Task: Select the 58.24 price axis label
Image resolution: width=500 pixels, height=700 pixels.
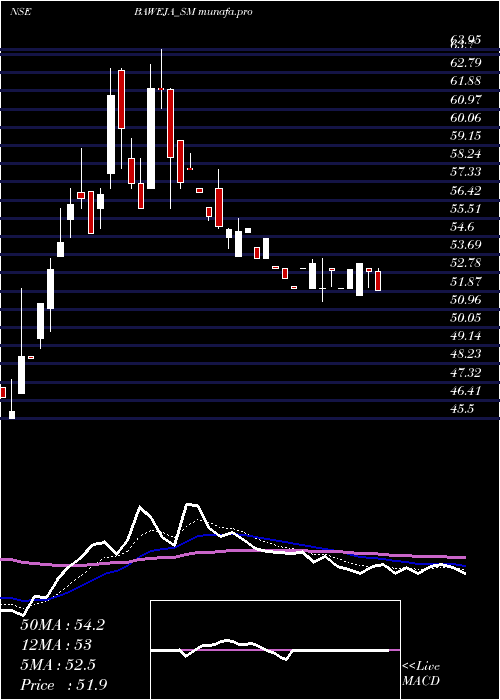Action: coord(466,154)
